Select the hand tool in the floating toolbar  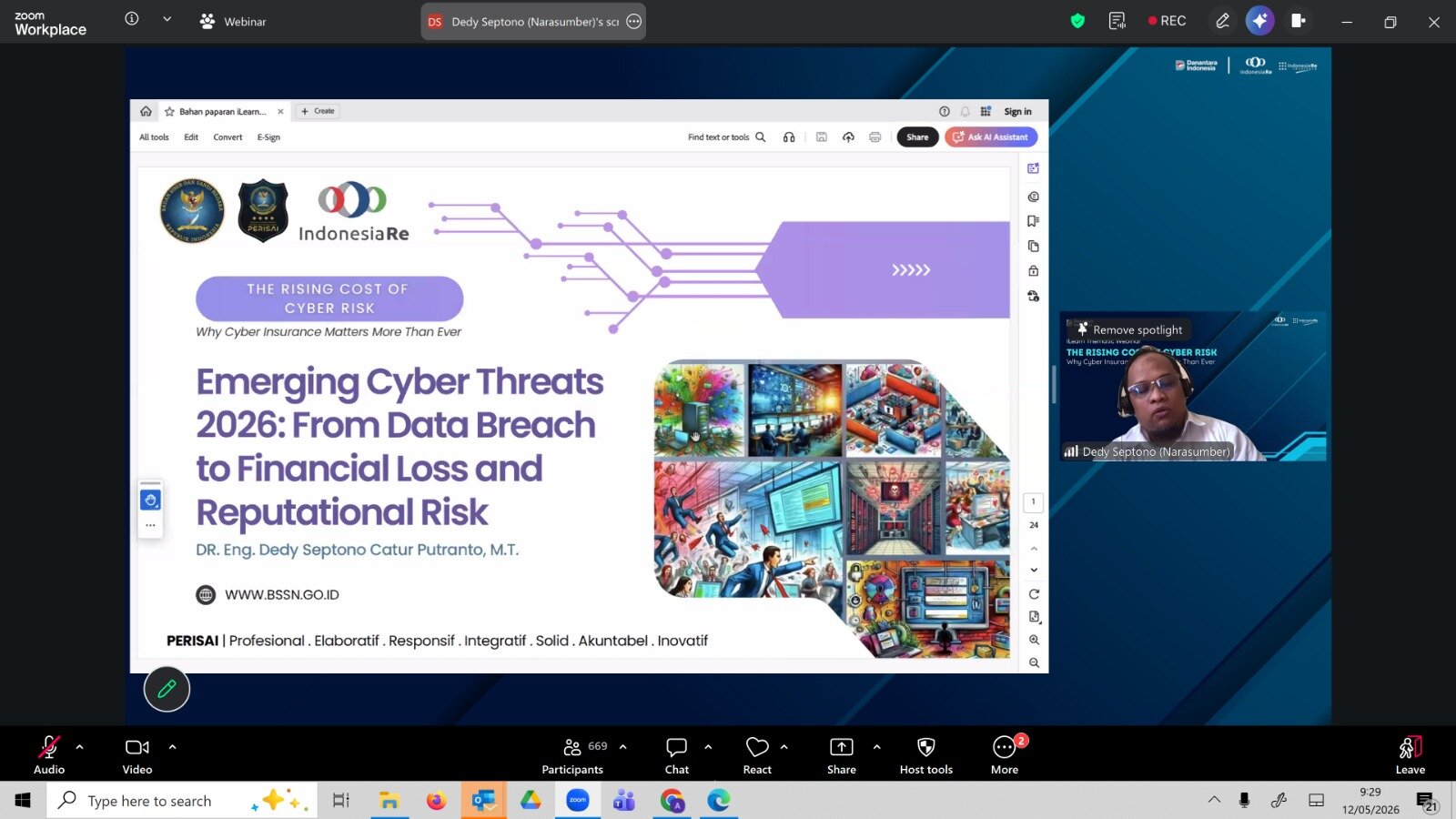pos(150,500)
